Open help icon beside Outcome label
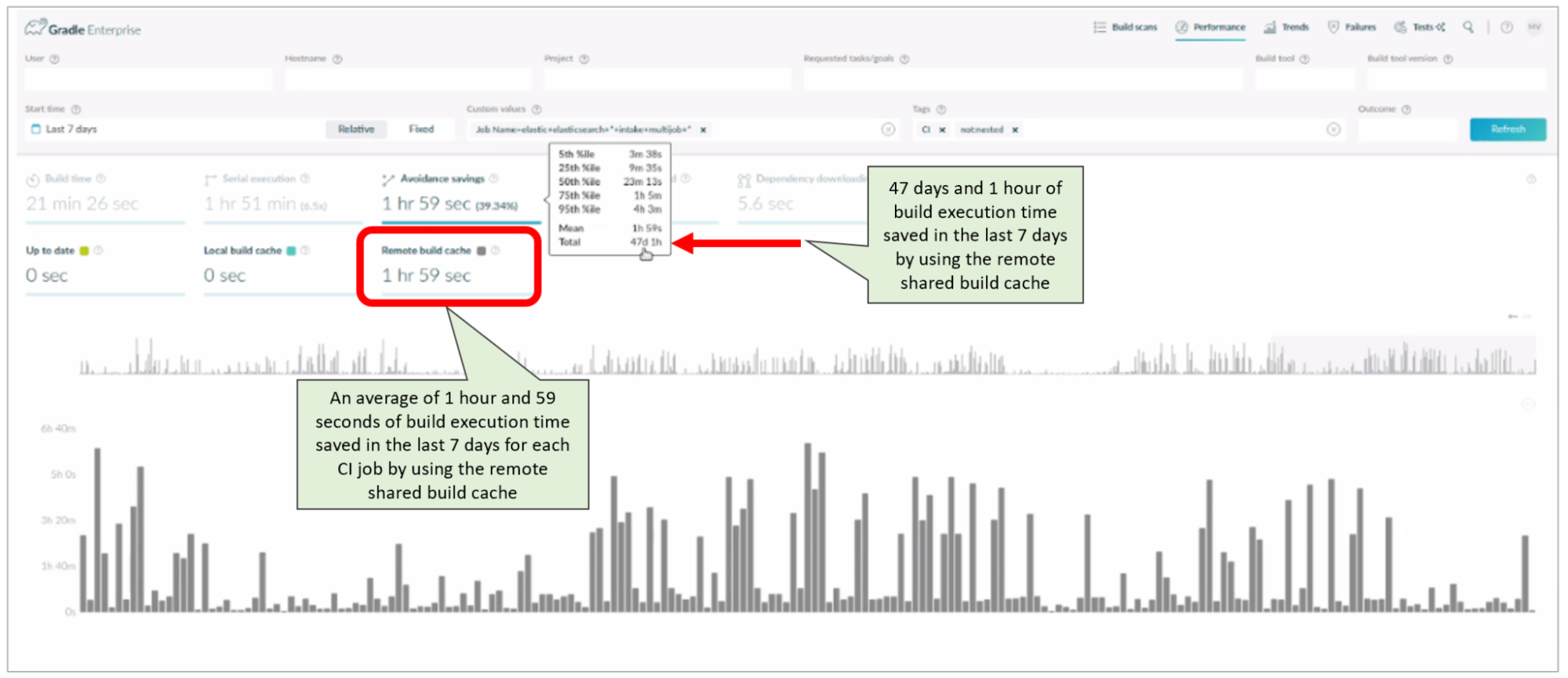 1406,110
